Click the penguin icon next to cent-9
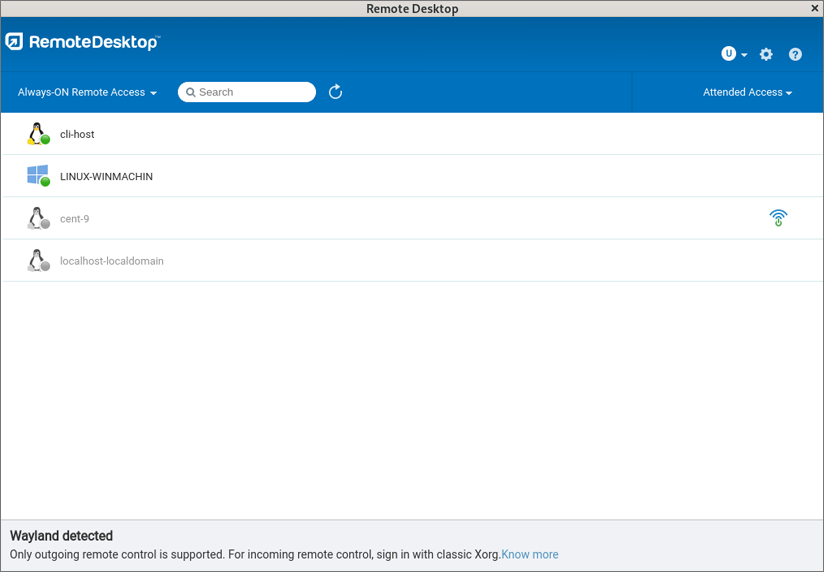 pyautogui.click(x=38, y=219)
